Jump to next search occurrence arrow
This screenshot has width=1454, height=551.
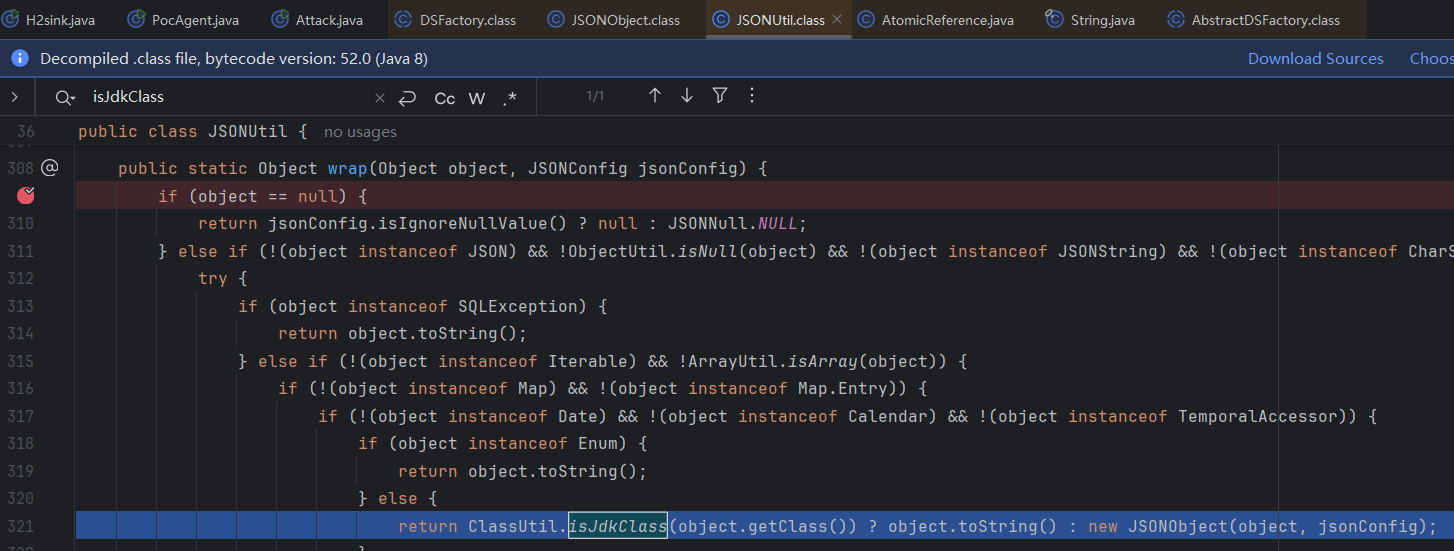[687, 96]
